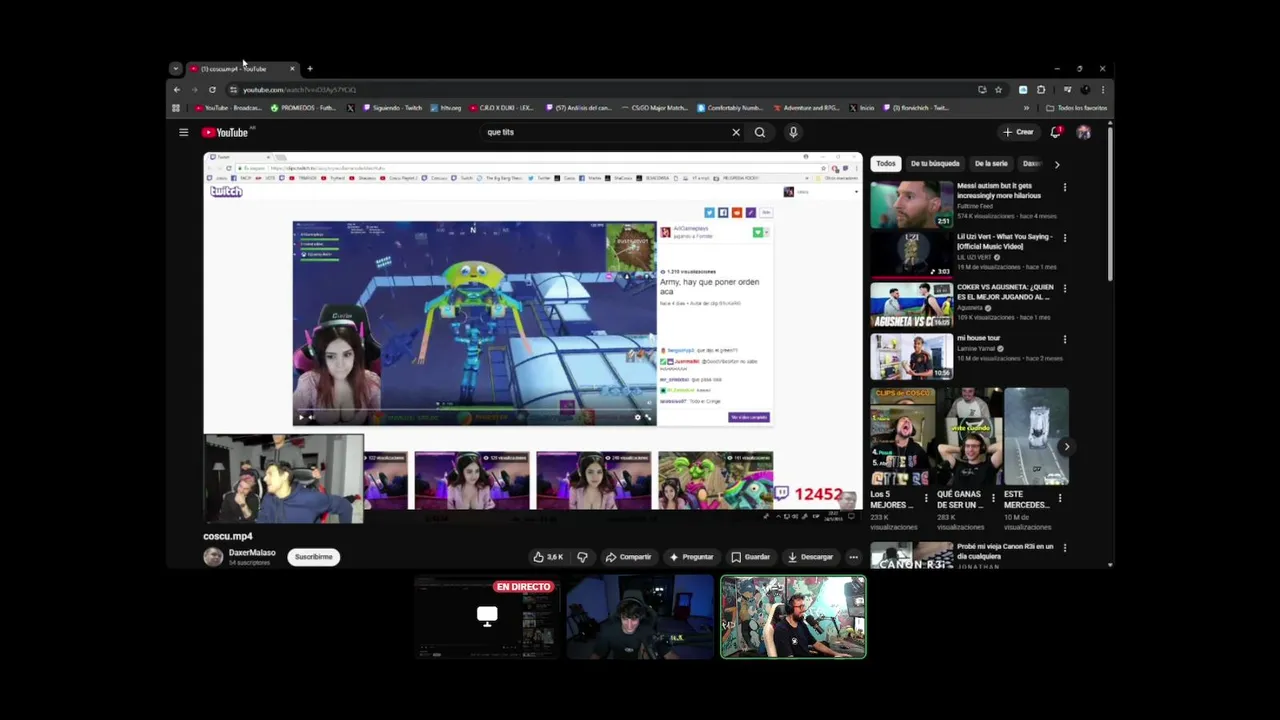
Task: Select the Todos filter chip
Action: pos(886,164)
